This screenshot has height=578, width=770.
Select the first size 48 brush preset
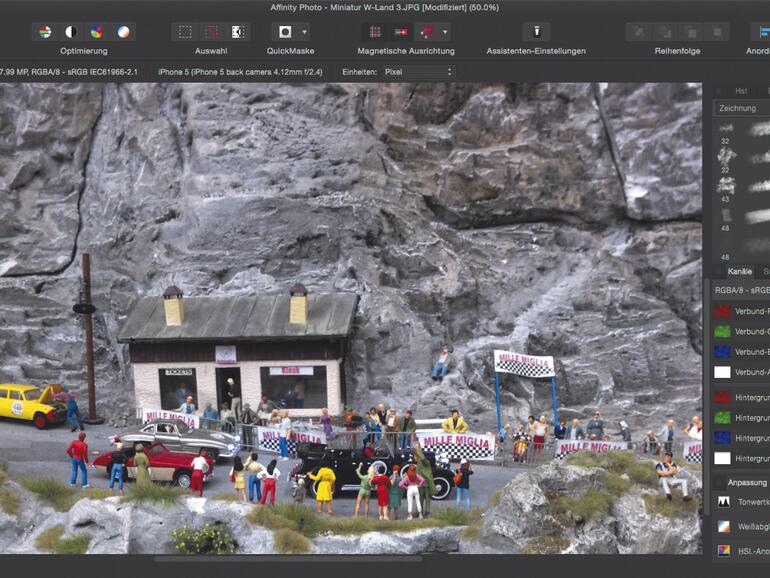pyautogui.click(x=742, y=218)
